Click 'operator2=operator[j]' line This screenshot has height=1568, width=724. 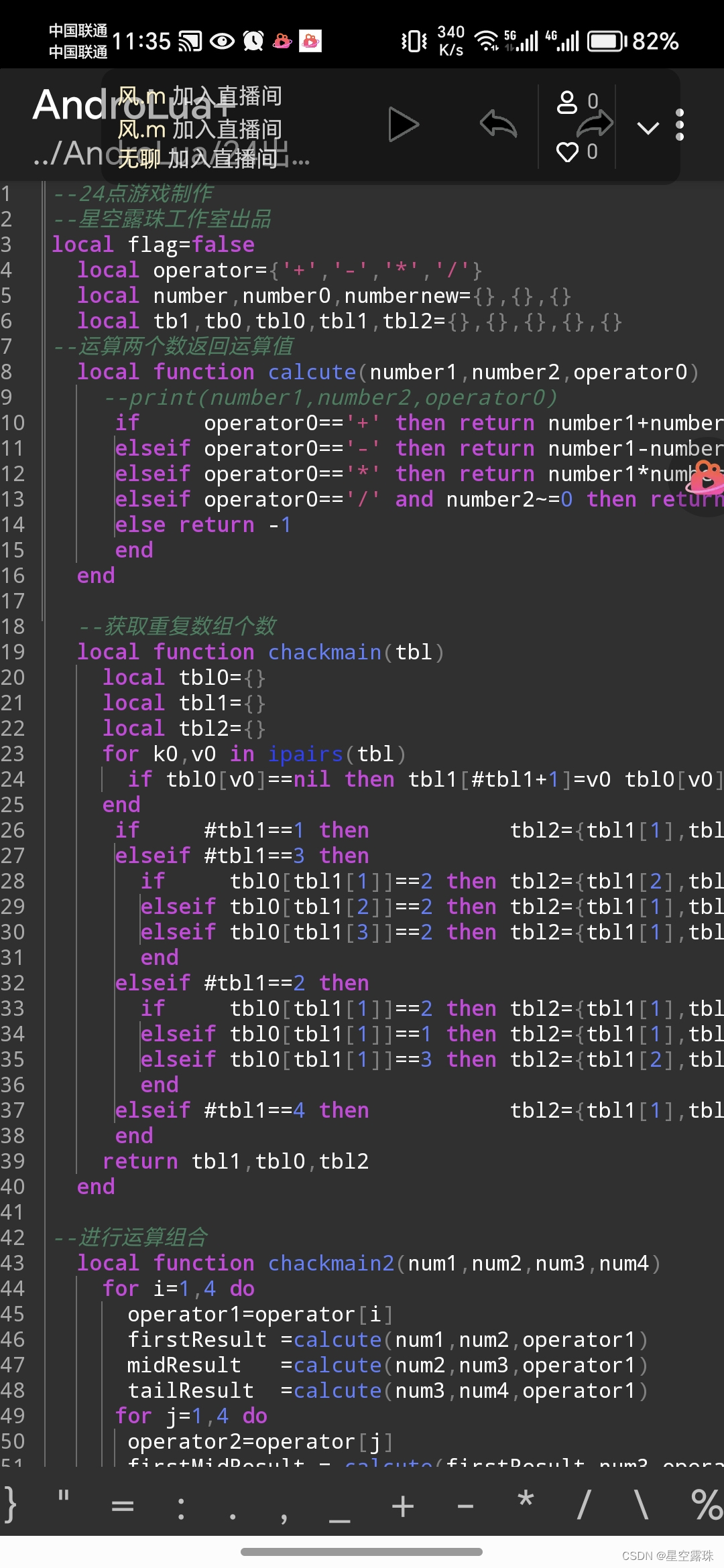pos(261,1441)
